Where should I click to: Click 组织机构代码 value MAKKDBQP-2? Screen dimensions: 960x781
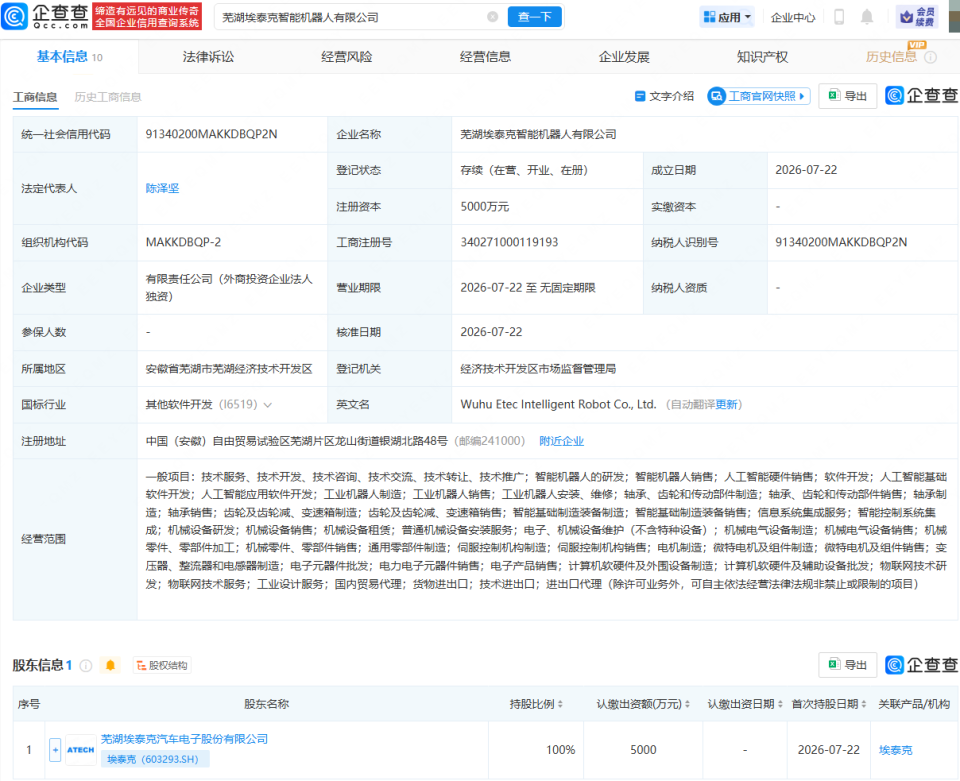point(183,242)
